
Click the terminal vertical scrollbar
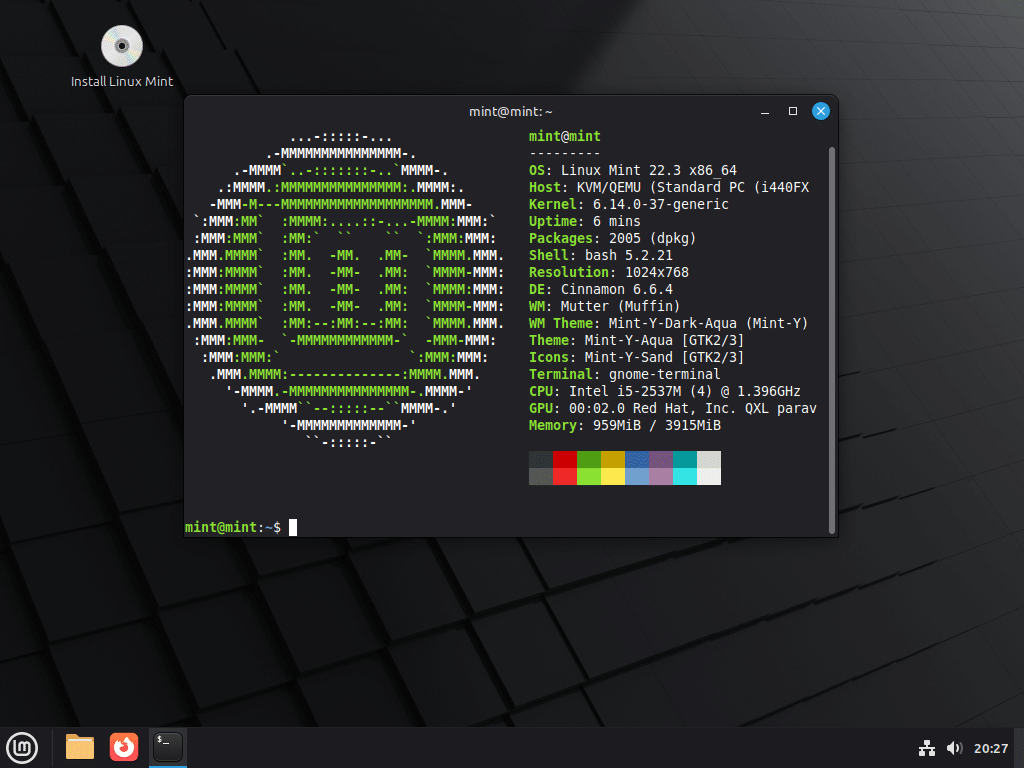[x=831, y=340]
